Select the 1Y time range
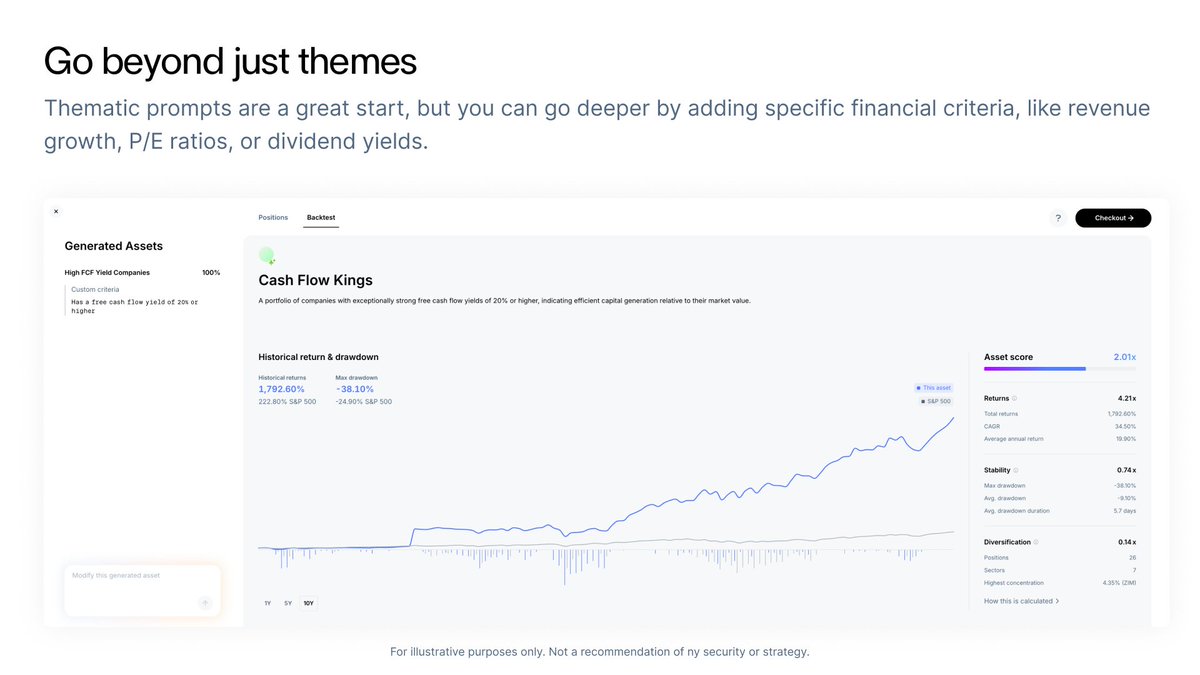Screen dimensions: 1200x675 (268, 603)
